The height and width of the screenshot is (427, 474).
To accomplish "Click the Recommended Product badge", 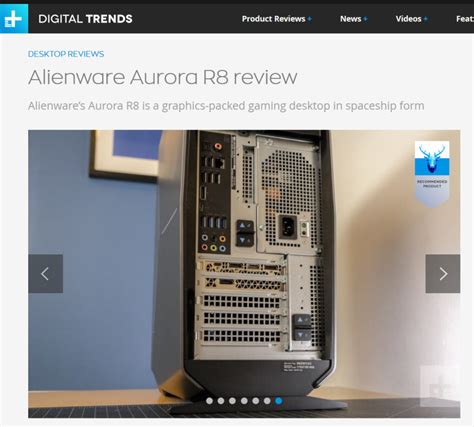I will click(432, 174).
